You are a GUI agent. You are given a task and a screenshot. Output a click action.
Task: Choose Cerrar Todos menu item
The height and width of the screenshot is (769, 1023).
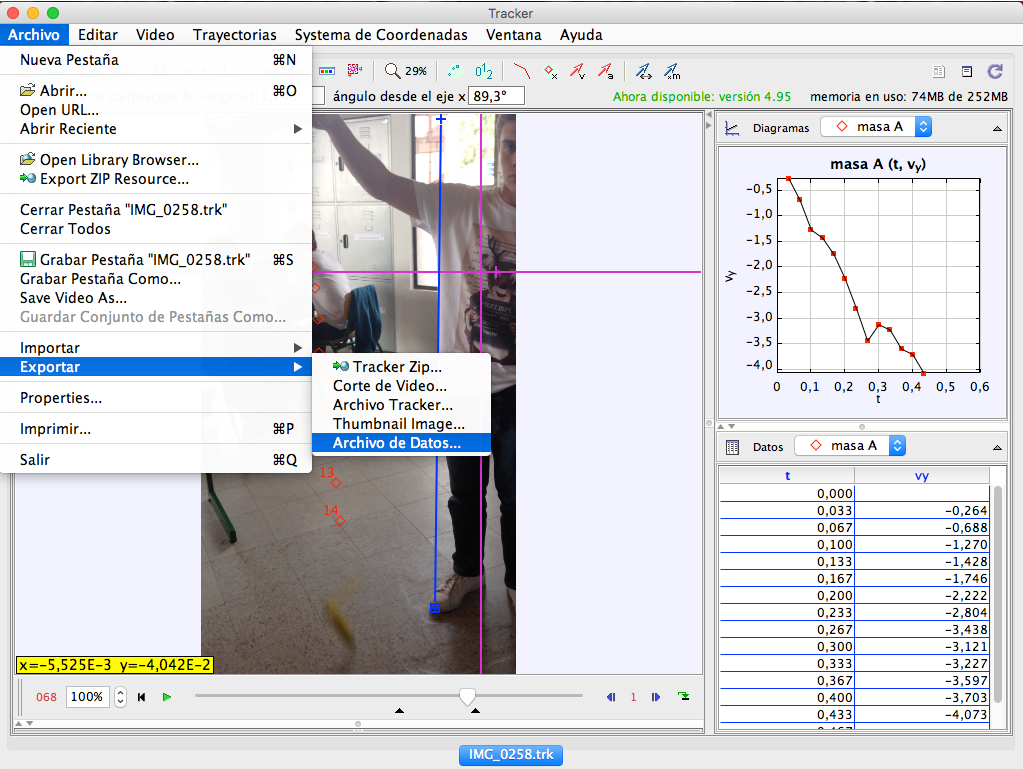(156, 229)
